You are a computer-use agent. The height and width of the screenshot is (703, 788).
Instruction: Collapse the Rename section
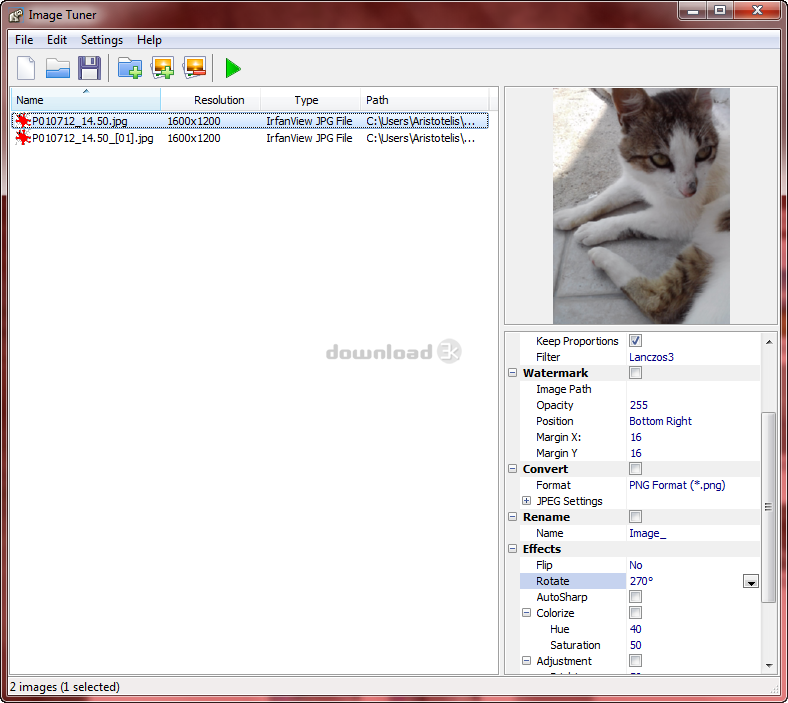click(x=512, y=517)
